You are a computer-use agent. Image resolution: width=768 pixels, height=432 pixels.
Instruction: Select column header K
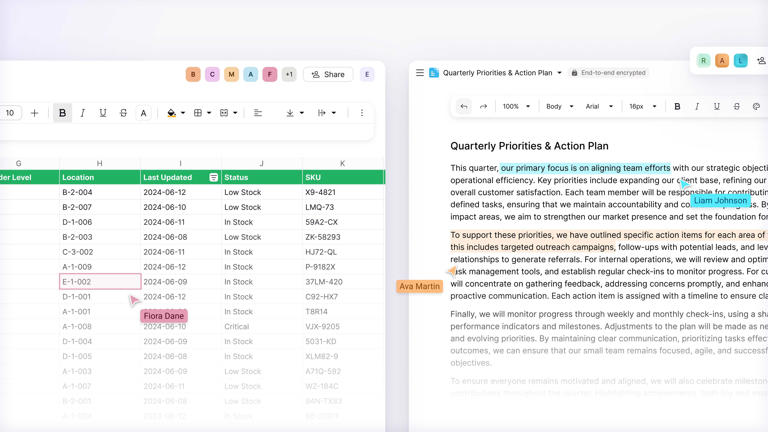(x=342, y=163)
